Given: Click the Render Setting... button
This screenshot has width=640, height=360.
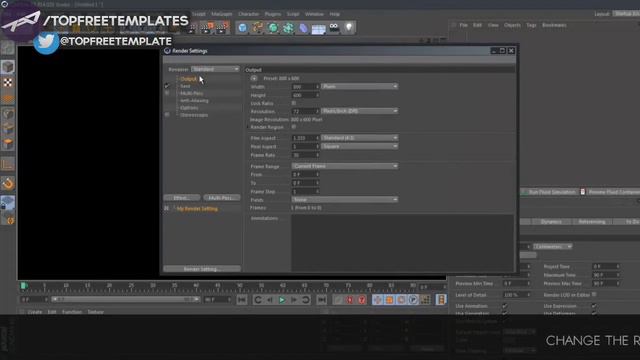Looking at the screenshot, I should [202, 269].
